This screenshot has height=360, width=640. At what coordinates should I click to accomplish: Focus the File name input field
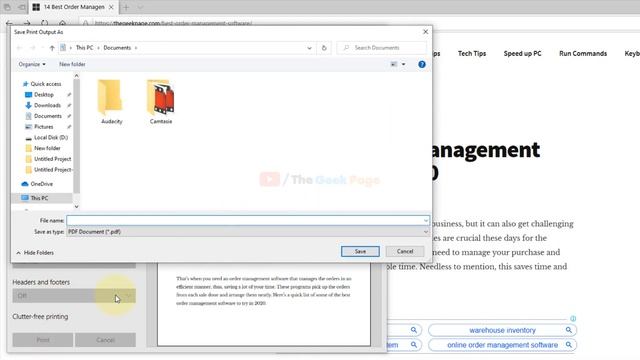[x=244, y=220]
